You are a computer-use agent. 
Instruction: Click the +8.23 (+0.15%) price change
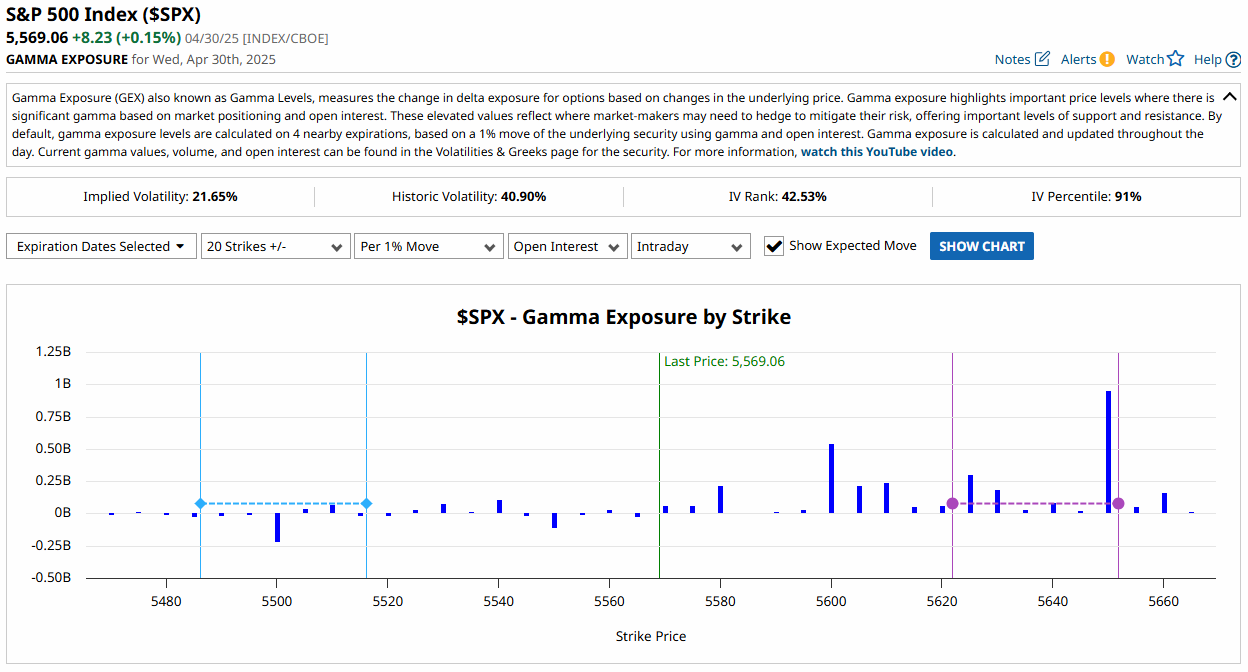(x=127, y=38)
